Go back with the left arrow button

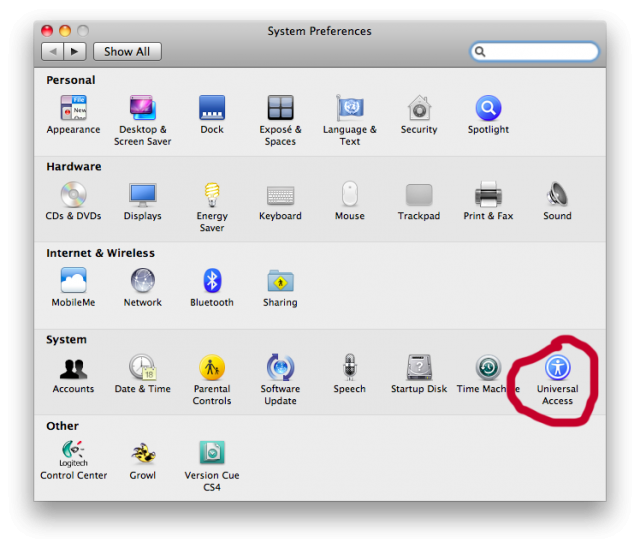pyautogui.click(x=52, y=51)
